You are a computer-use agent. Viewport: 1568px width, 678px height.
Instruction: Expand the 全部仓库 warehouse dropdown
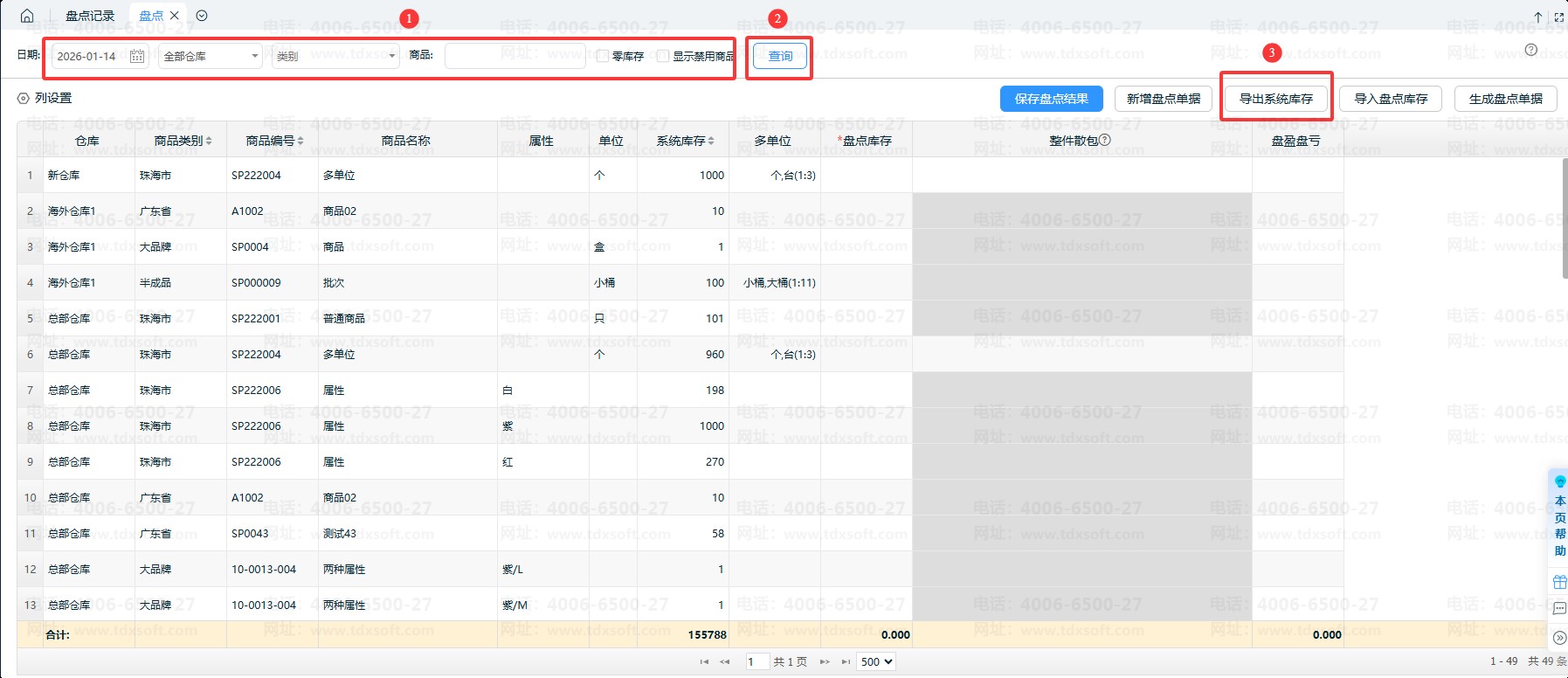click(210, 56)
